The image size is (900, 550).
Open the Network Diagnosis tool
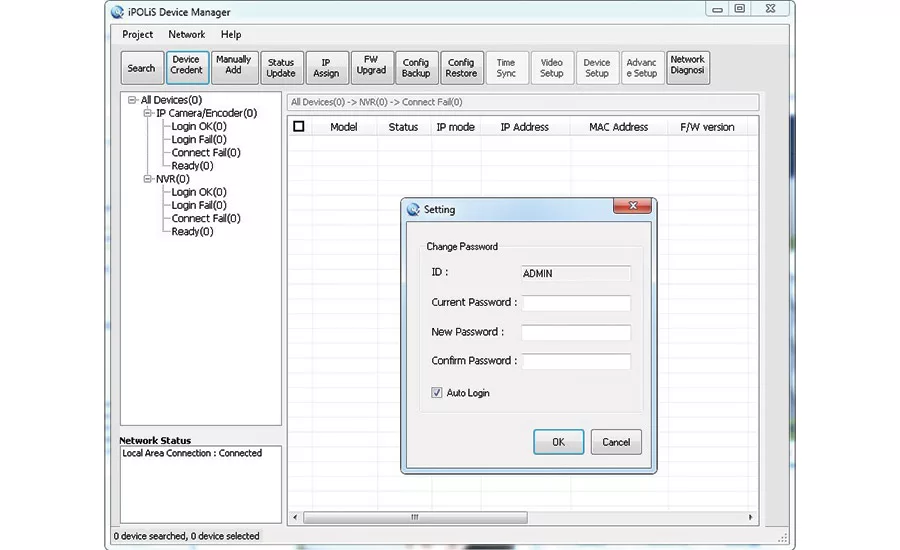pos(688,68)
